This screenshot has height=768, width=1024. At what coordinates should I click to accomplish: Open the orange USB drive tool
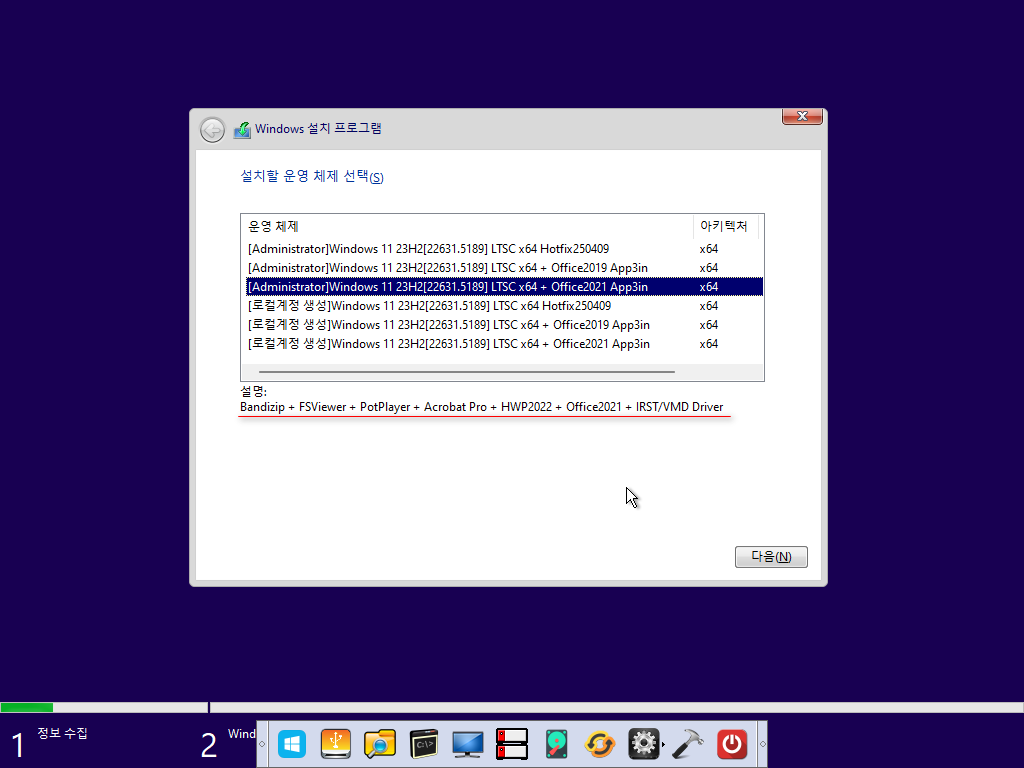click(336, 744)
